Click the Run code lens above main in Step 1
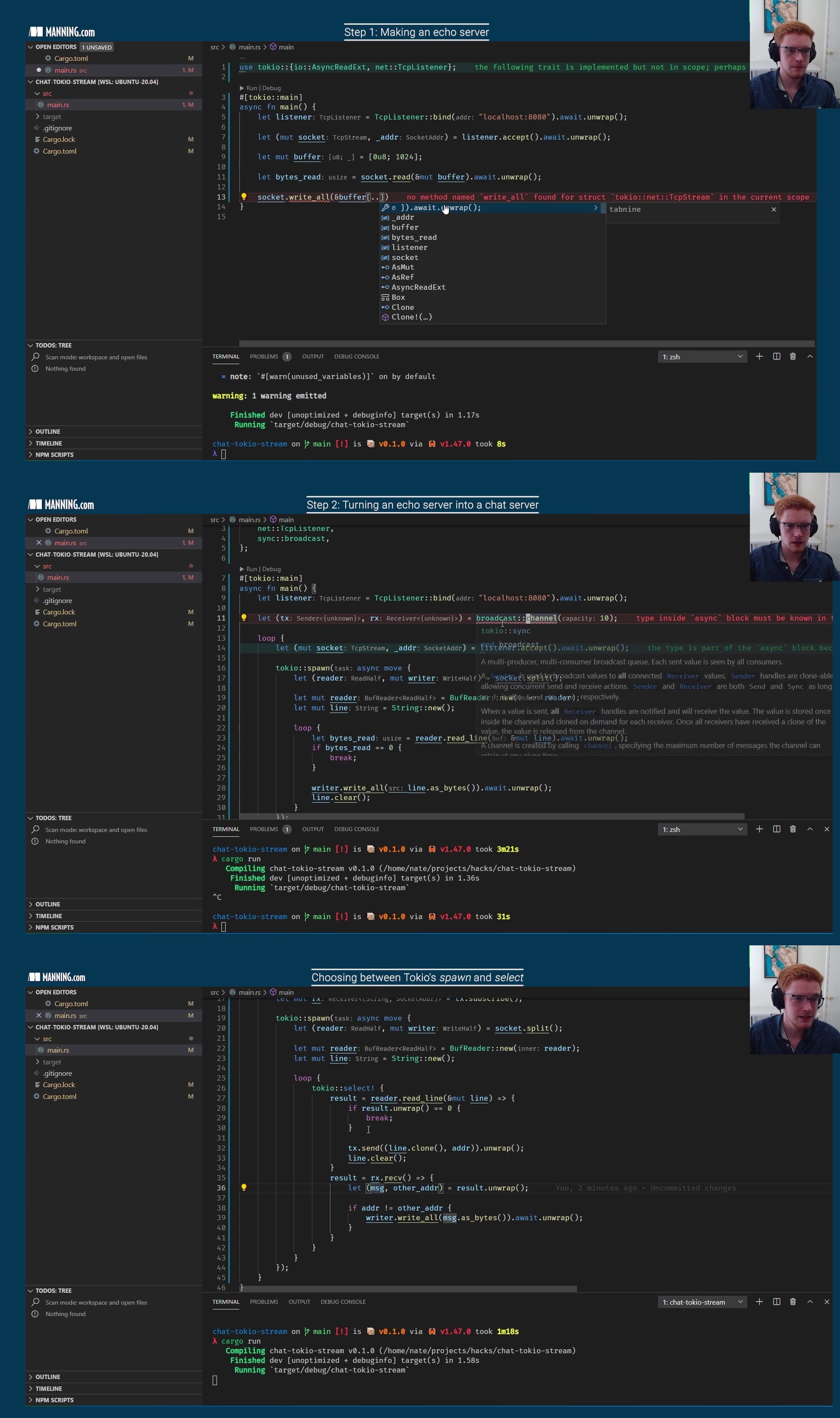 (251, 88)
